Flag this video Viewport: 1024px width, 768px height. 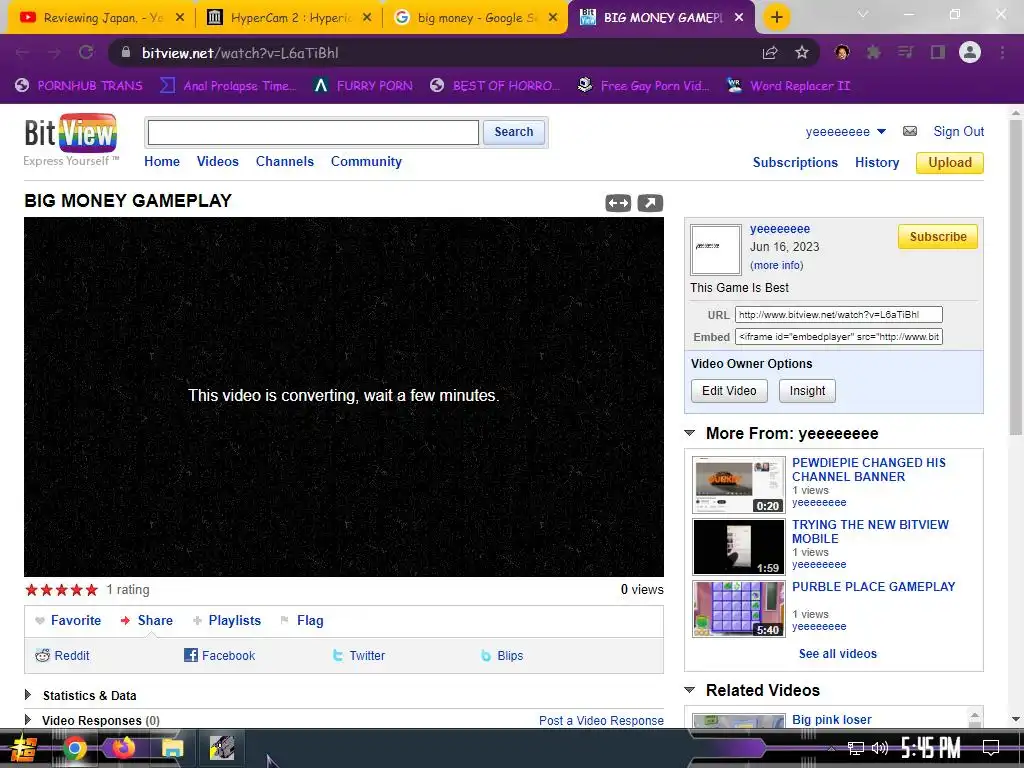click(302, 620)
